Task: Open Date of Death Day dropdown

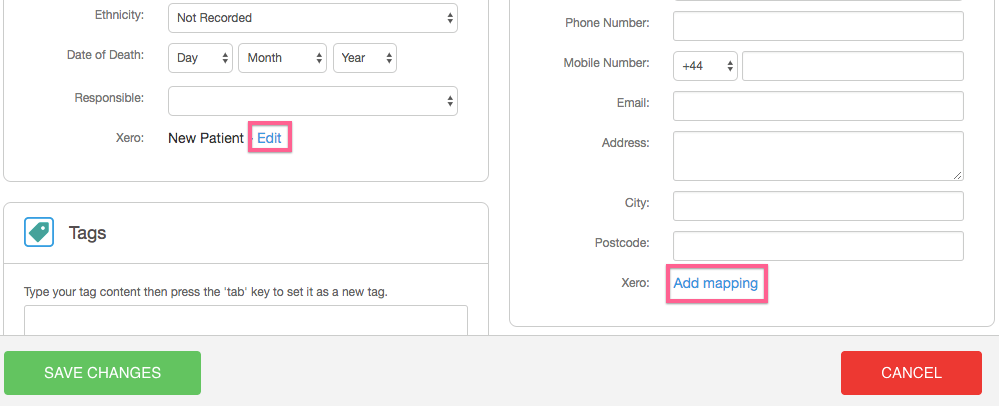Action: (x=200, y=58)
